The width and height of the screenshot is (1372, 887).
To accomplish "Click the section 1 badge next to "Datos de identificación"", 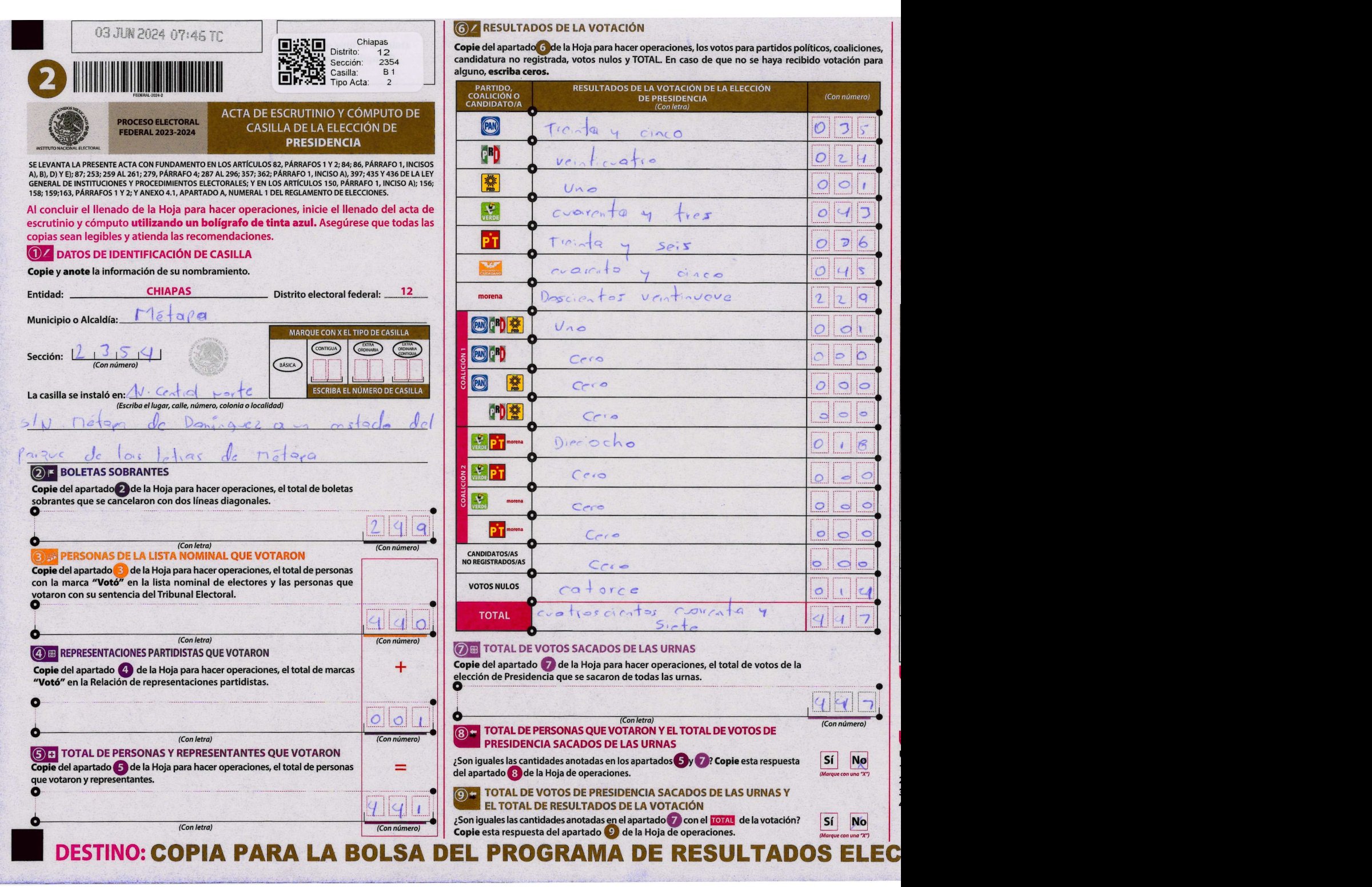I will coord(40,253).
